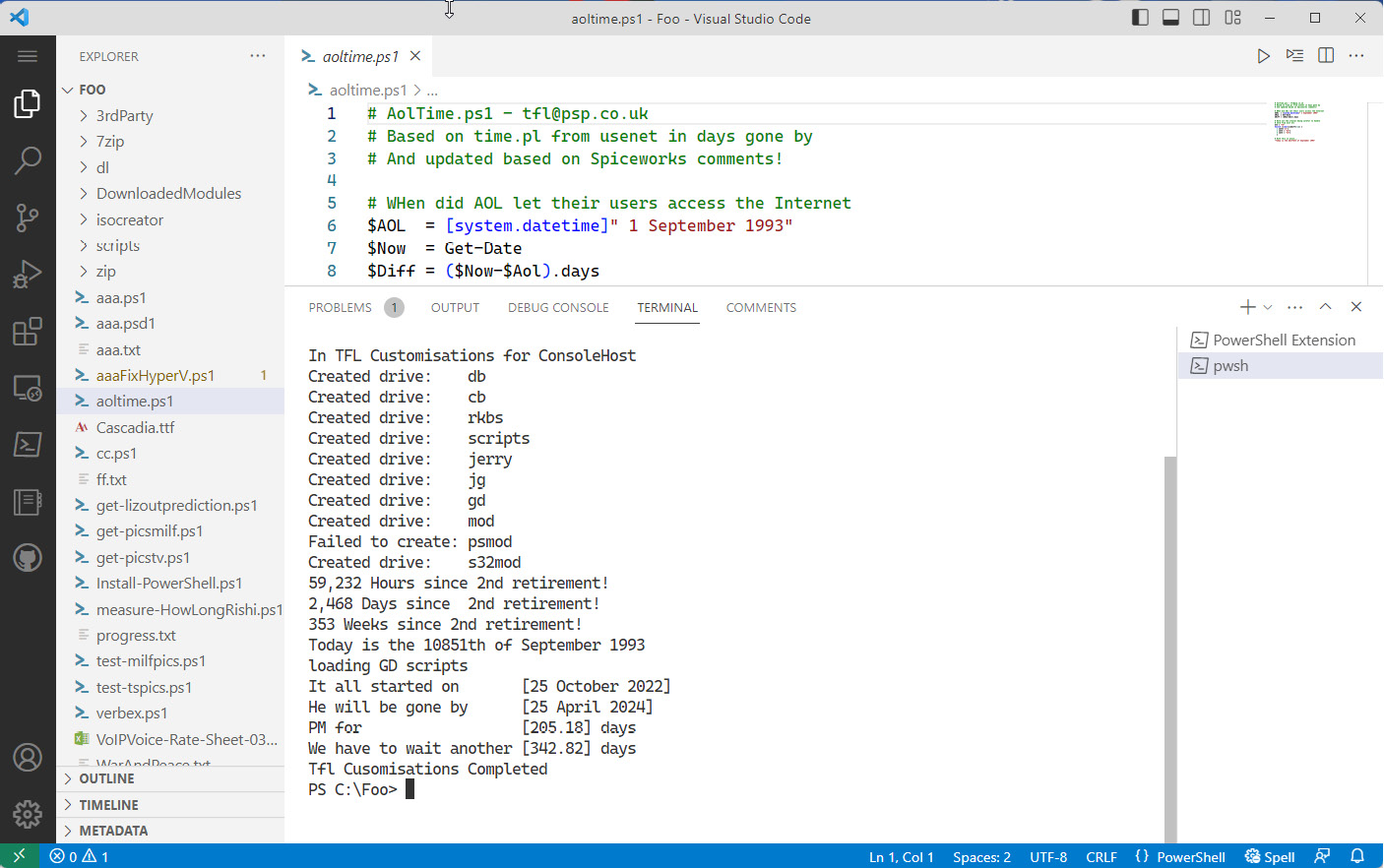The height and width of the screenshot is (868, 1384).
Task: Open the terminal launch profile dropdown
Action: (1268, 307)
